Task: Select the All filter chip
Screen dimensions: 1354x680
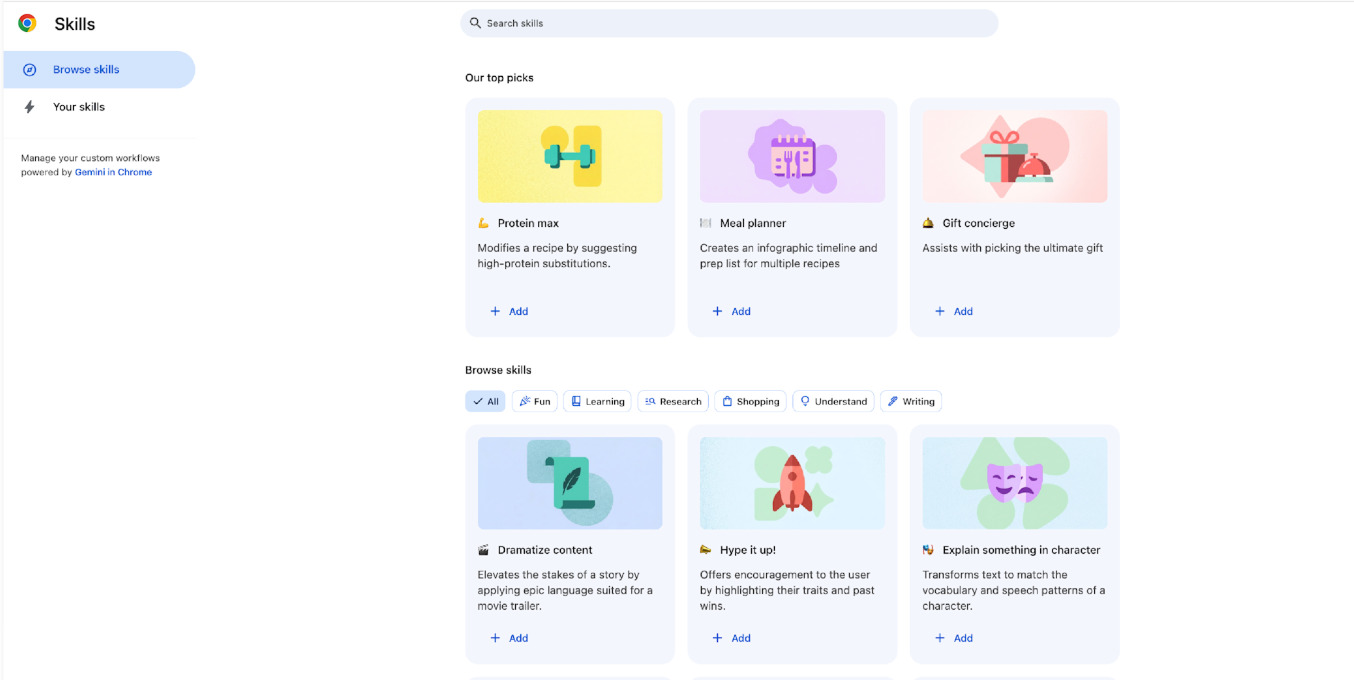Action: 485,402
